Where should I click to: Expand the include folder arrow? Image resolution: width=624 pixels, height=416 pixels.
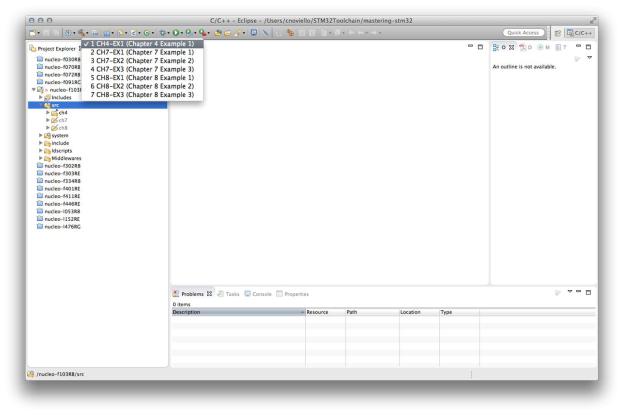[x=41, y=143]
